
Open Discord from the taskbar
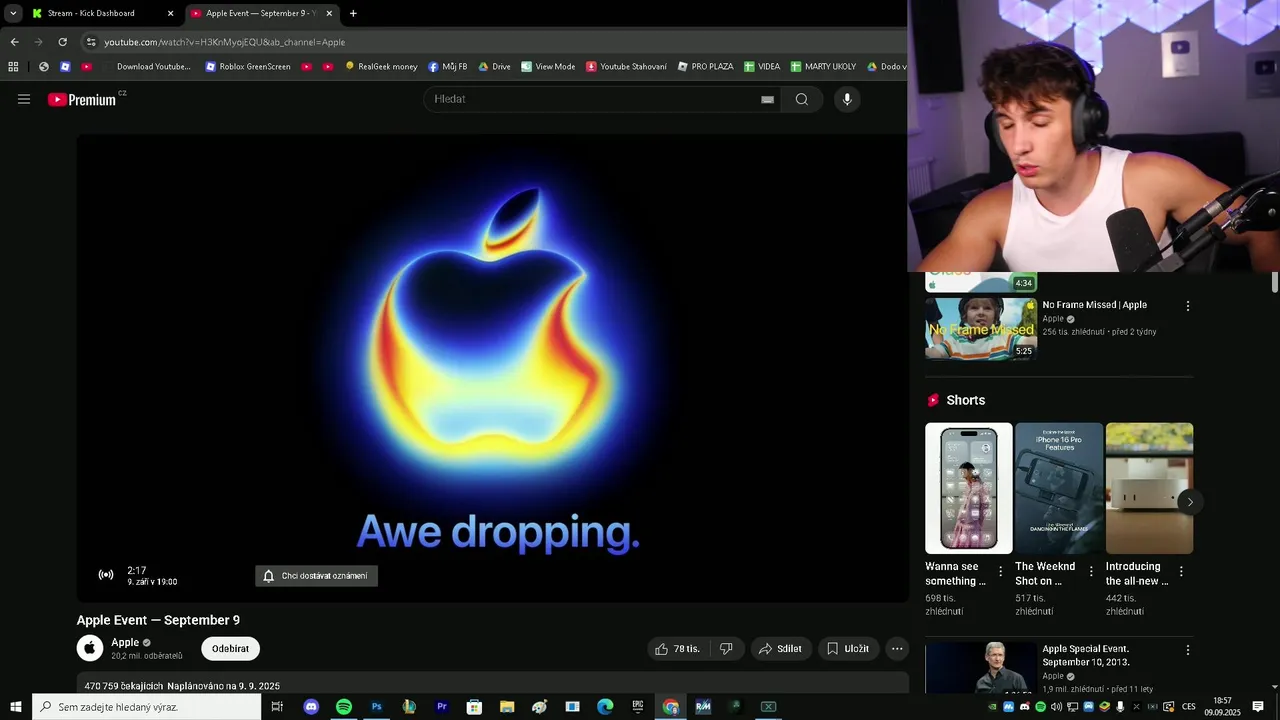point(311,707)
